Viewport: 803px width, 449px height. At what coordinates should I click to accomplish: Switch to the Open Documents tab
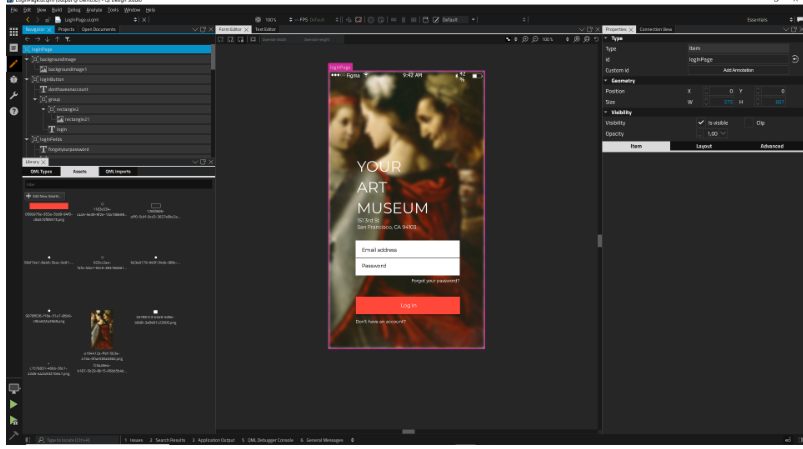[x=98, y=29]
